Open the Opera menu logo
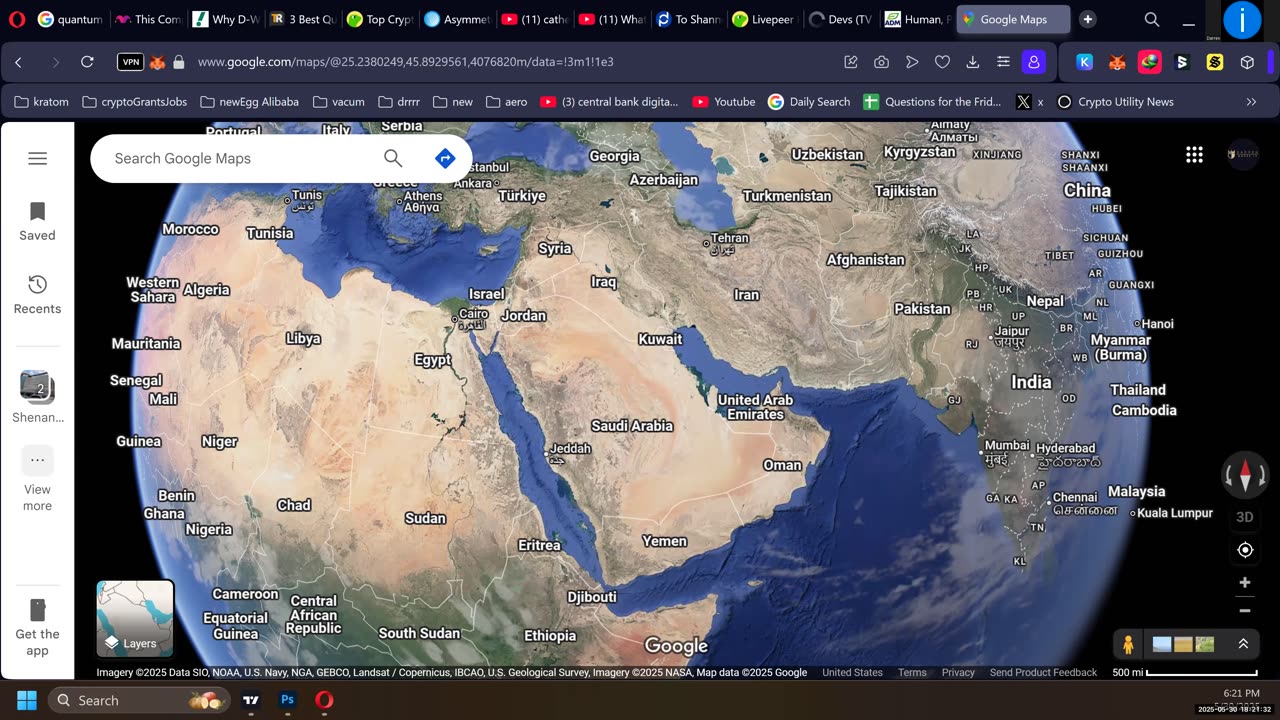 (17, 19)
